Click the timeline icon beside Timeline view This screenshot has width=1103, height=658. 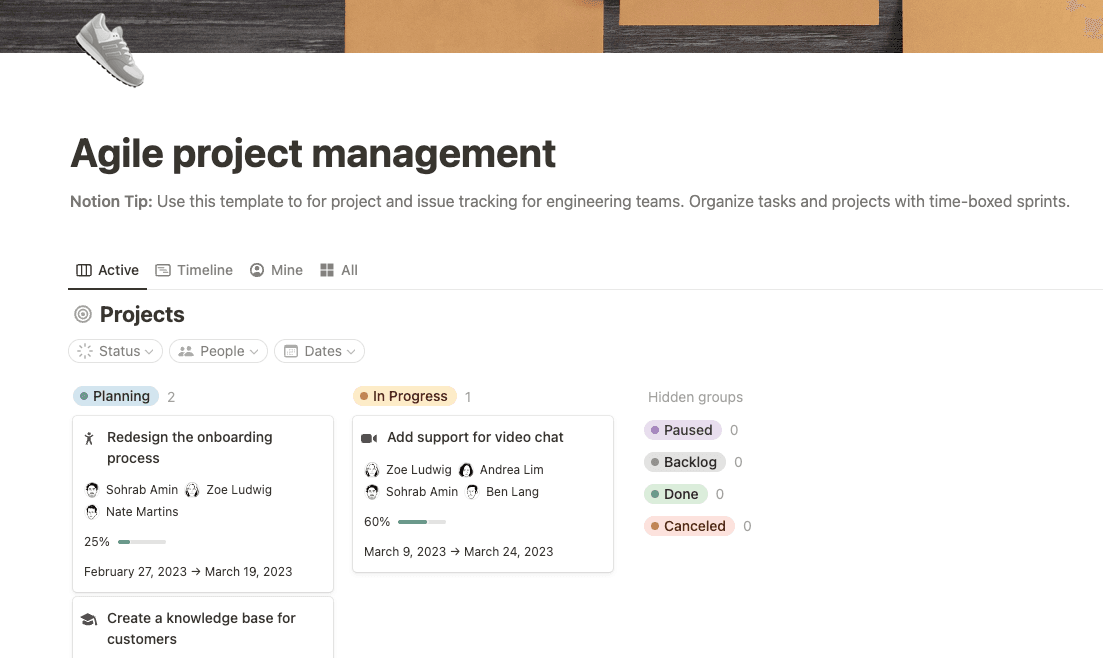click(x=161, y=270)
